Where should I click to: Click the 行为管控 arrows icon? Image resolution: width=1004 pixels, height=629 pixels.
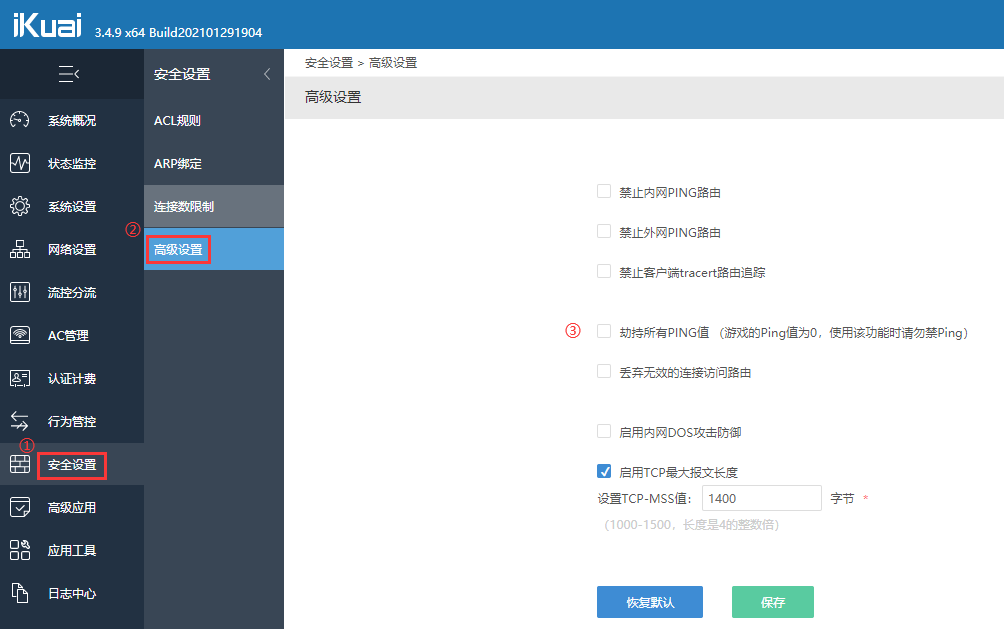20,421
